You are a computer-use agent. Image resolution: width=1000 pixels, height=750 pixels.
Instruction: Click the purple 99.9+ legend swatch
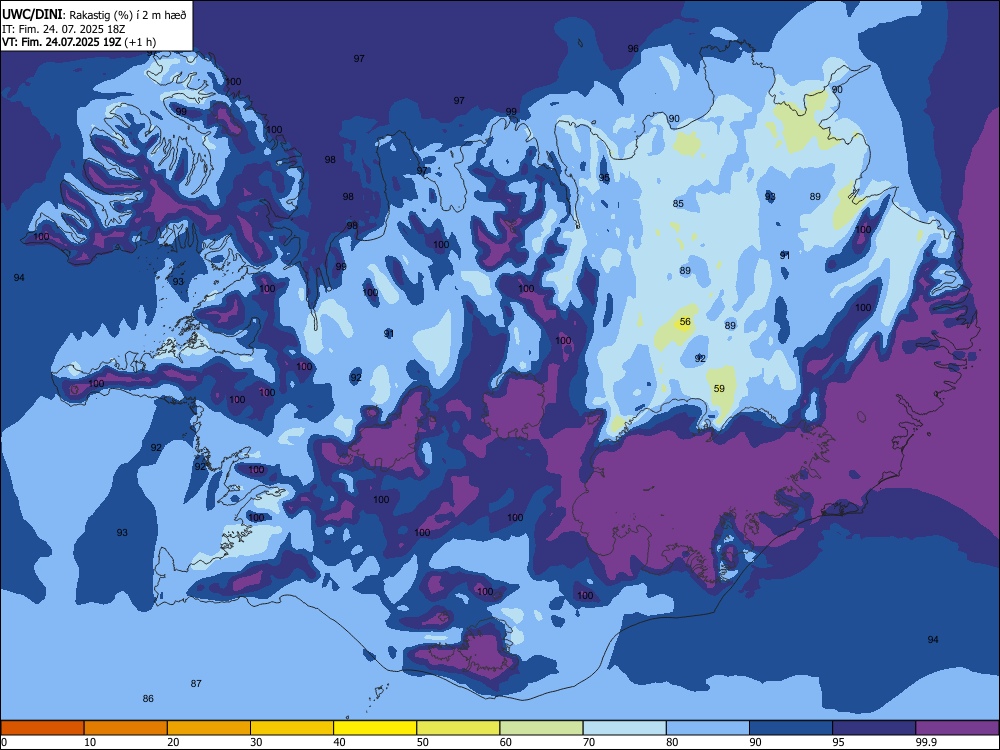(x=957, y=728)
